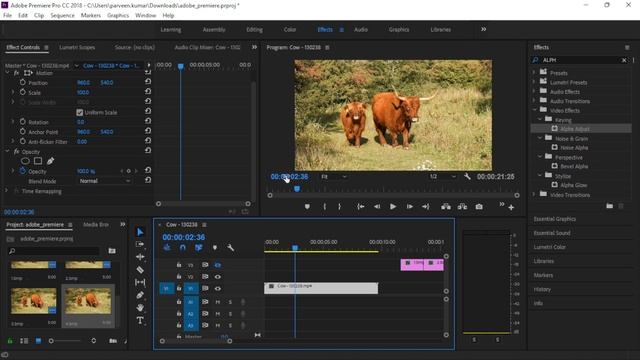Play the Program monitor sequence
Screen dimensions: 640x360
click(x=393, y=207)
